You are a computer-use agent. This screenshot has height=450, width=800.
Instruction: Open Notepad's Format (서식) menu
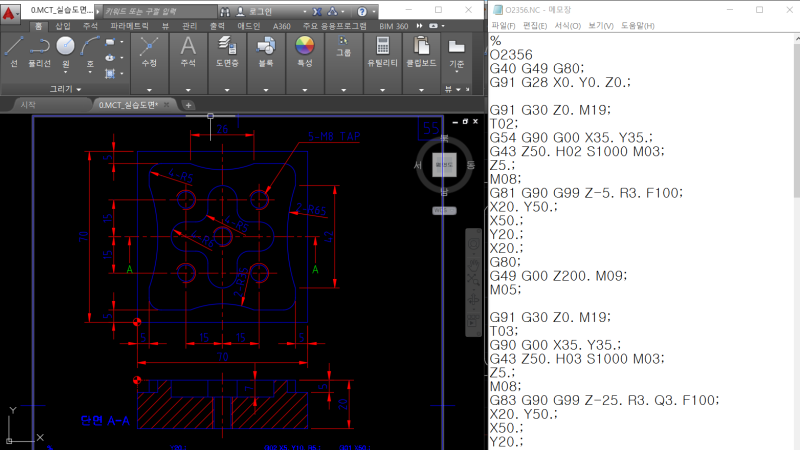[567, 25]
